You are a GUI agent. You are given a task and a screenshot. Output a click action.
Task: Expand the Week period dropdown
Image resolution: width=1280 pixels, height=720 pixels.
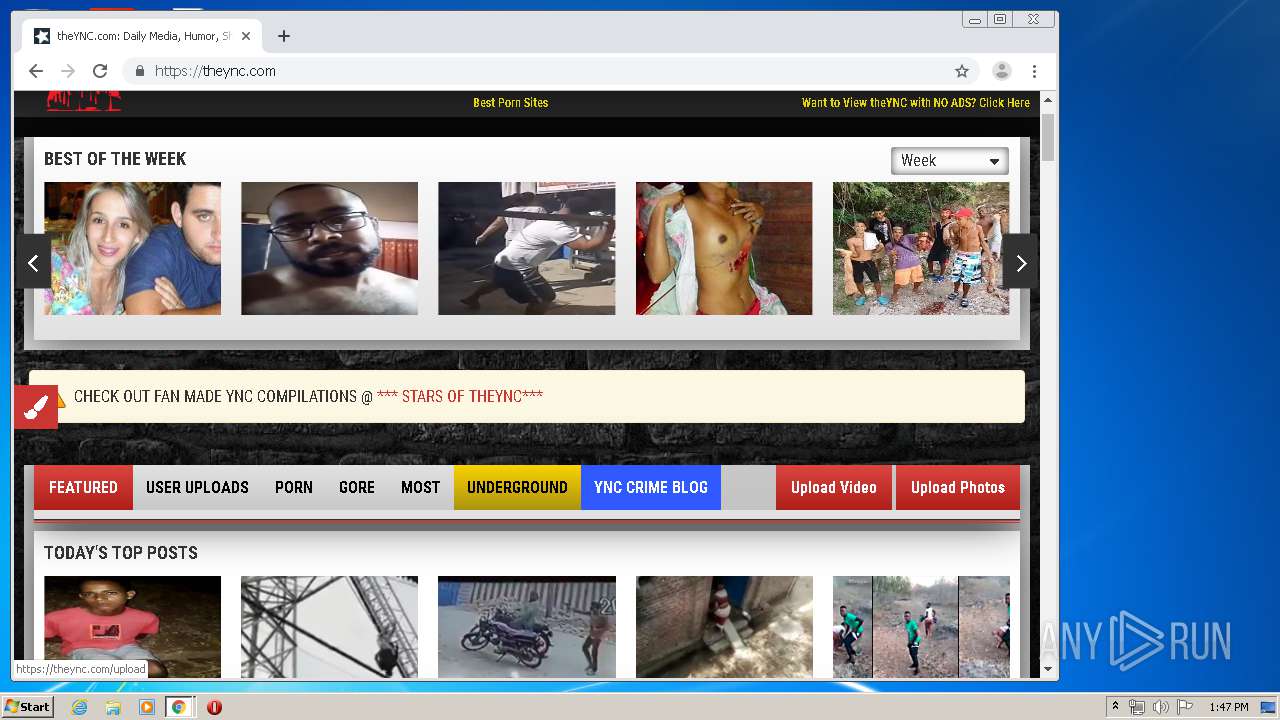tap(949, 161)
